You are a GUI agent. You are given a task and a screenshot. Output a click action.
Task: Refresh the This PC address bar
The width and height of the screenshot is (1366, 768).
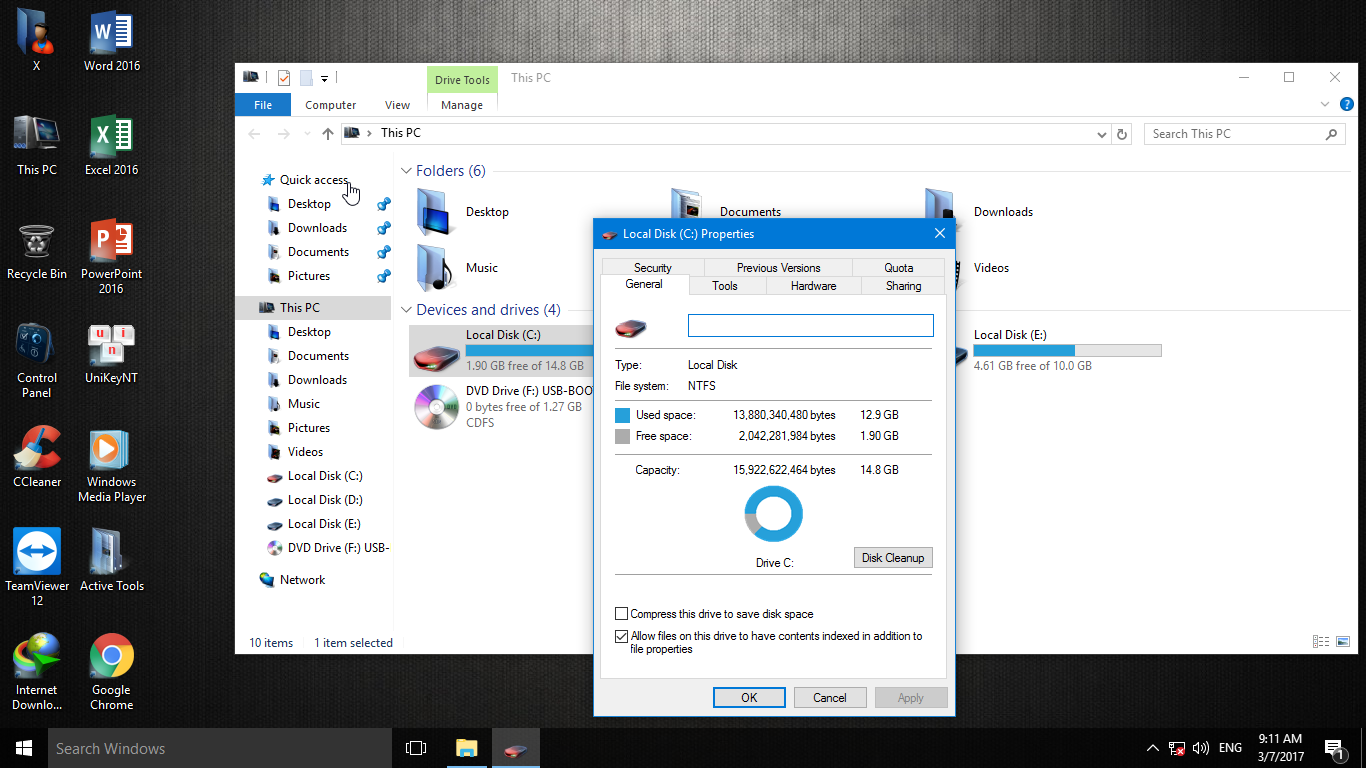1122,134
